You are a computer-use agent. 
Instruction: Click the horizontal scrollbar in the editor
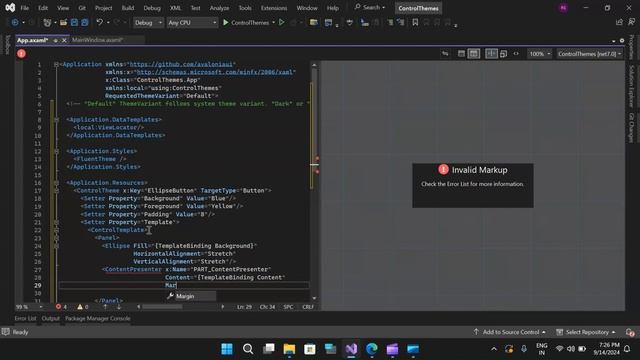coord(162,307)
